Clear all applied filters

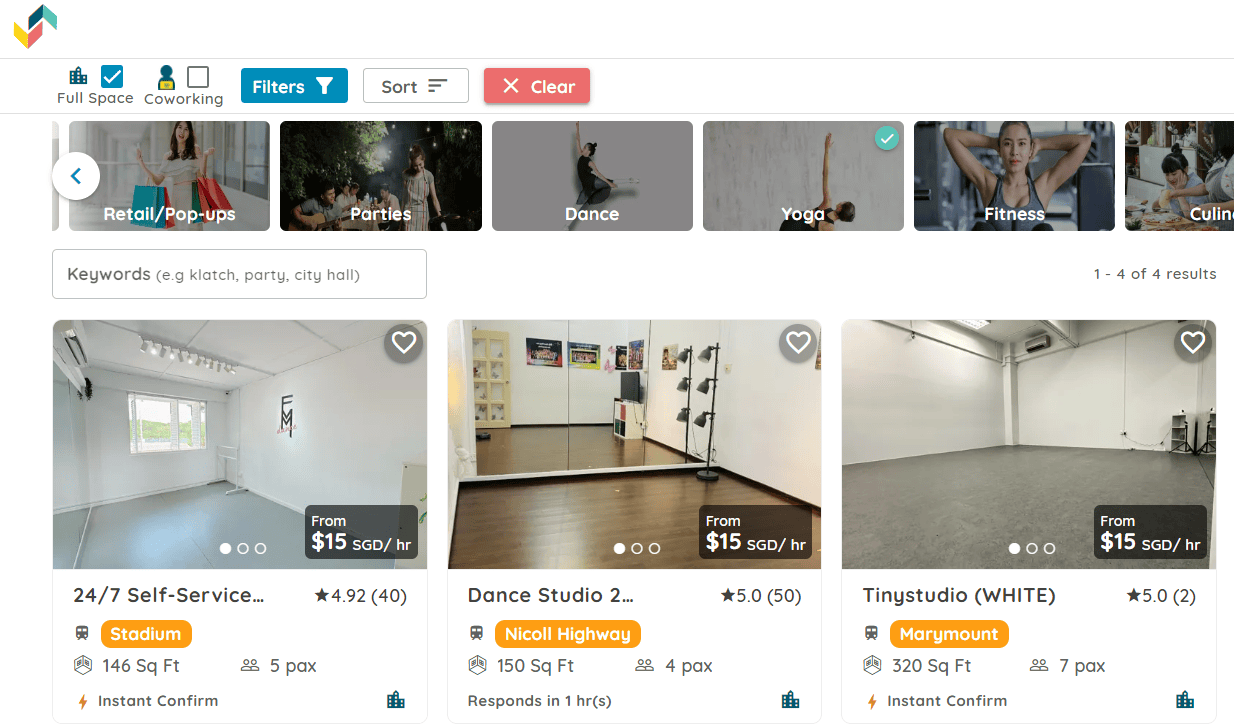[537, 86]
